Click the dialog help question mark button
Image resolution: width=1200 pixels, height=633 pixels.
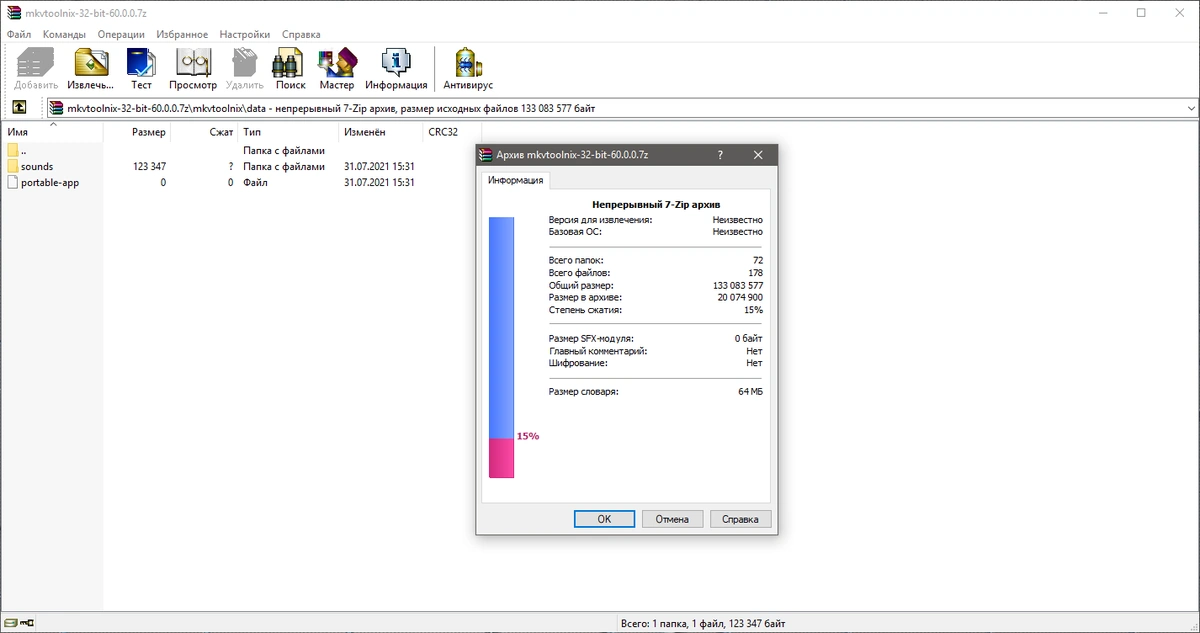click(x=720, y=155)
